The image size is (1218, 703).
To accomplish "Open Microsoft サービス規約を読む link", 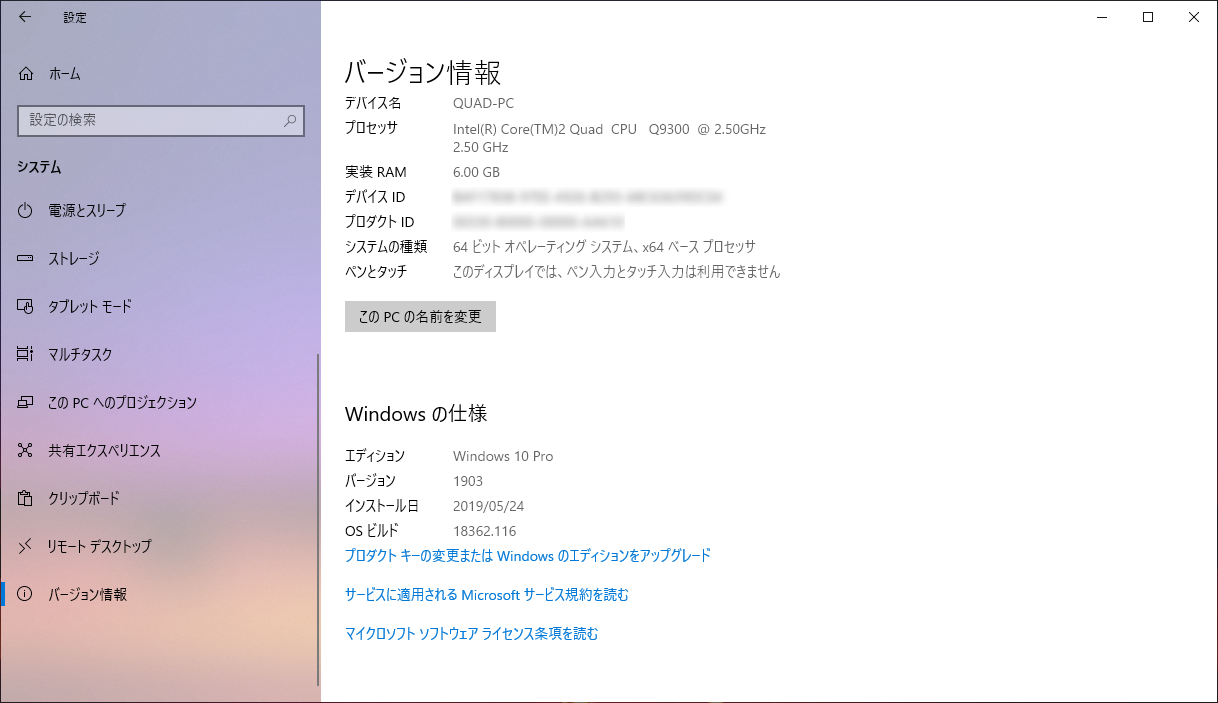I will point(486,595).
